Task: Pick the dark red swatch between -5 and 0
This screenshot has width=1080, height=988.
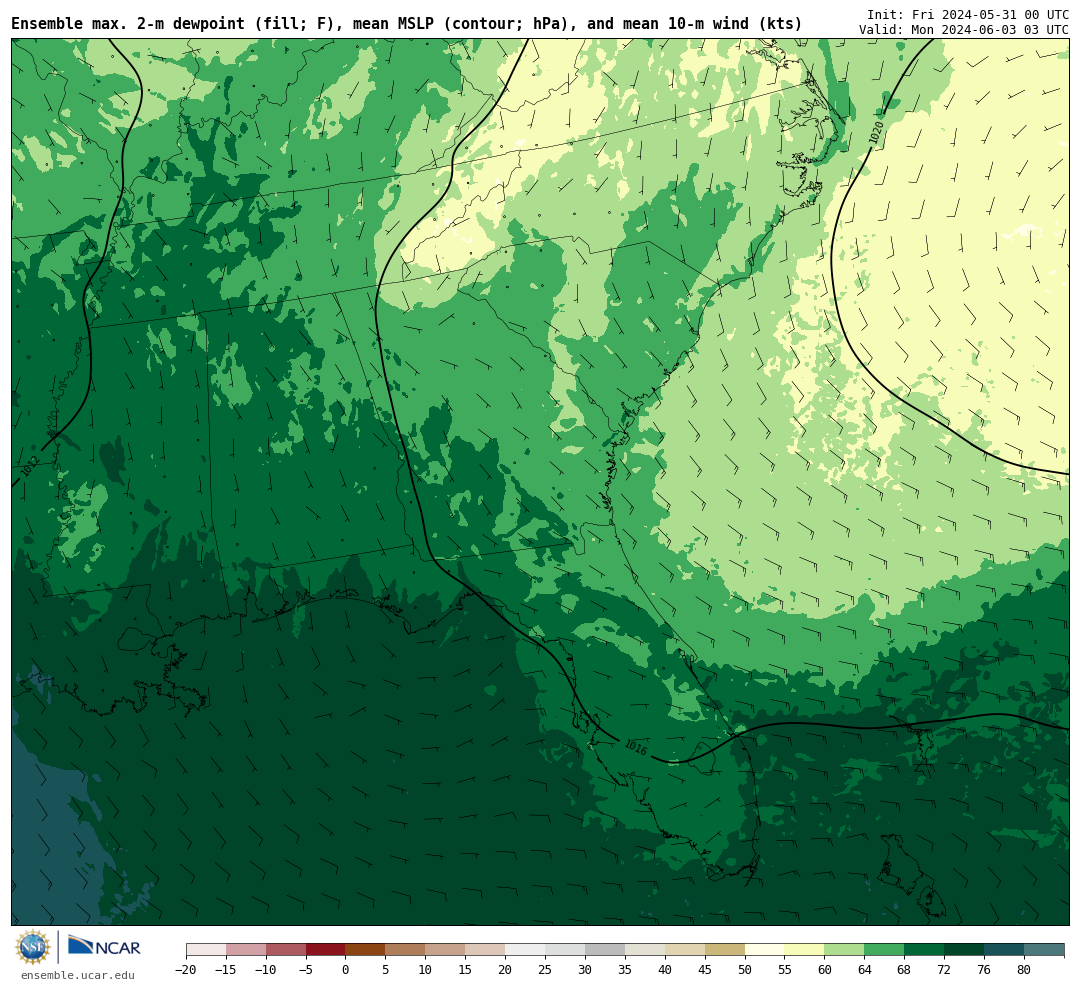Action: (326, 950)
